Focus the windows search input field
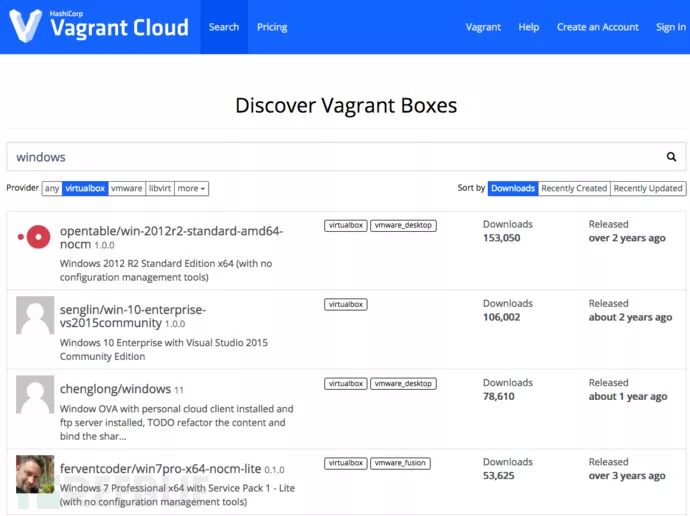Screen dimensions: 690x516 [330, 157]
